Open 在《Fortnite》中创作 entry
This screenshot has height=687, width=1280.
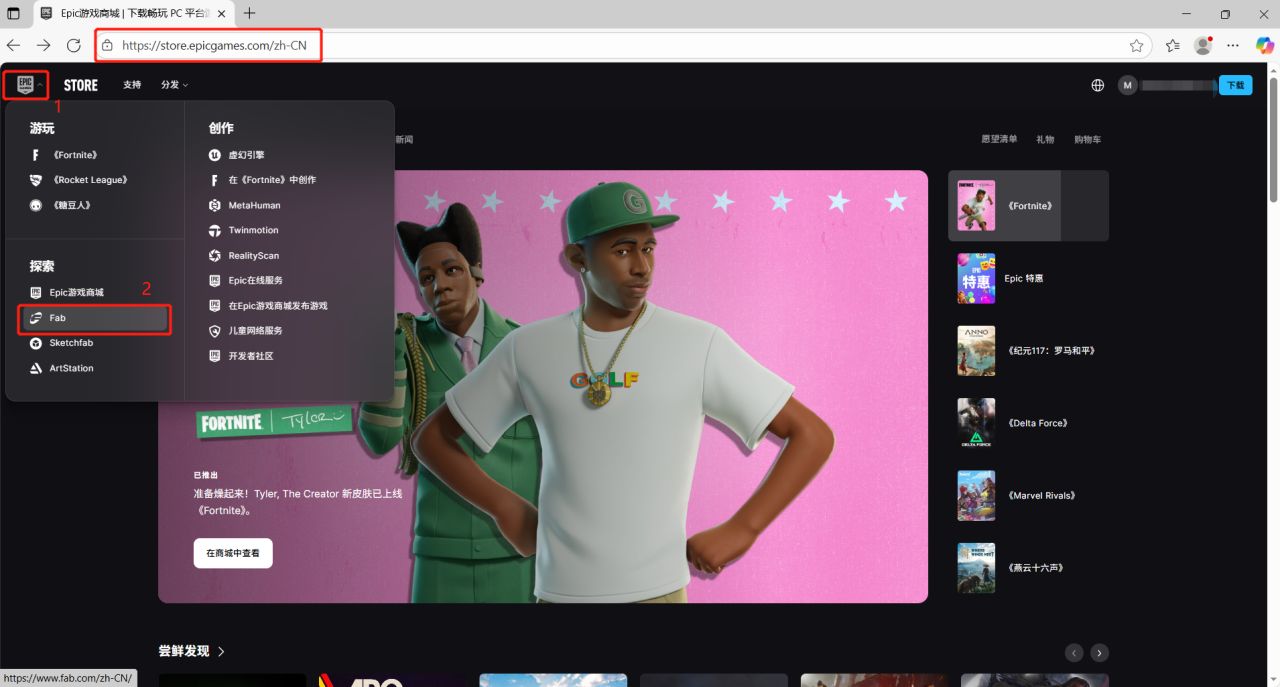[x=272, y=180]
